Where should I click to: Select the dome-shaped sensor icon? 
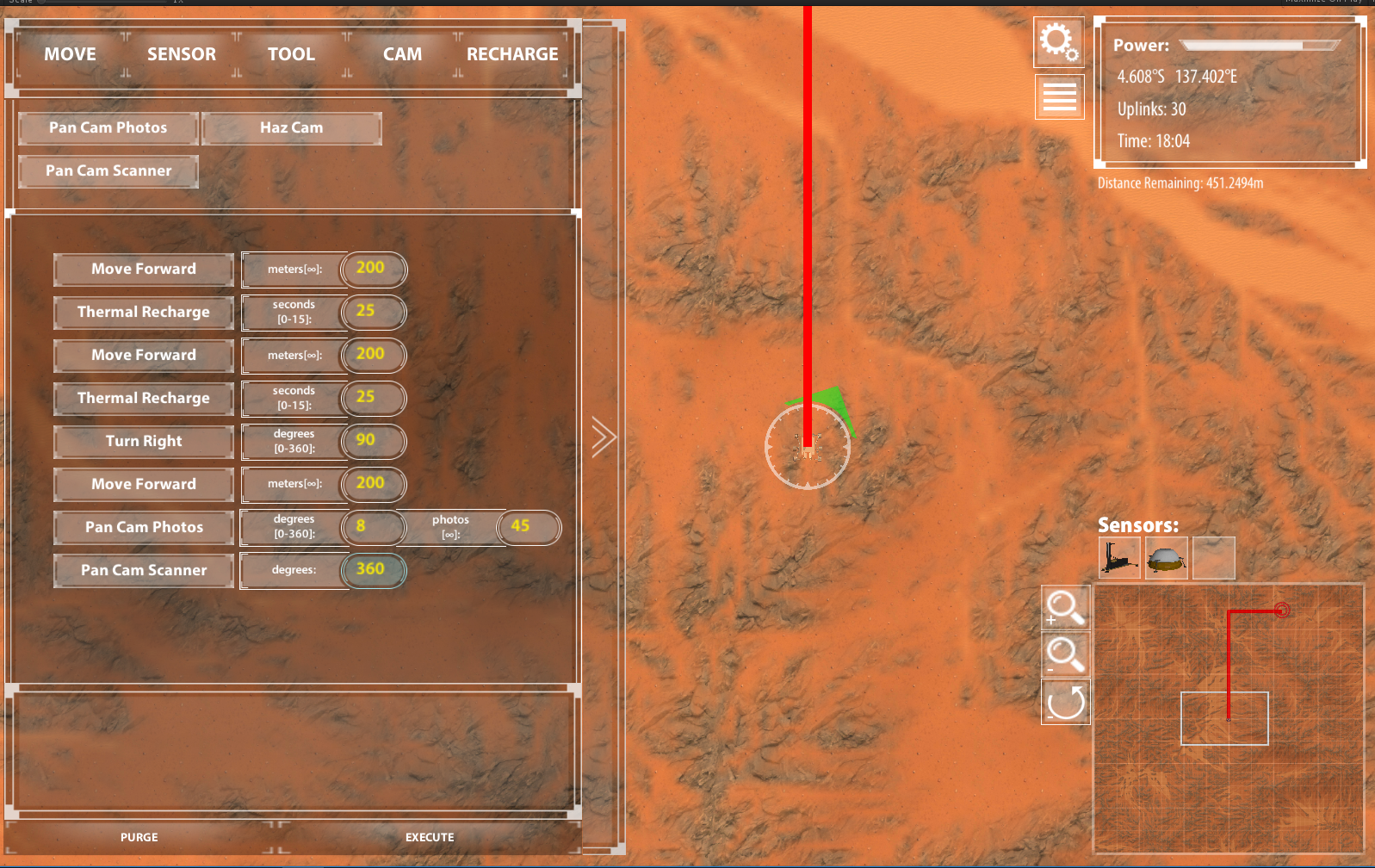coord(1167,558)
